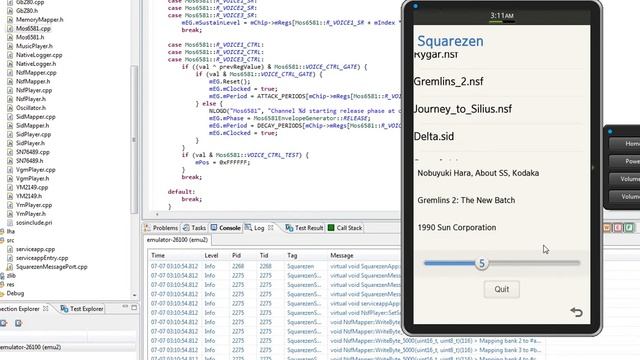Open serviceappEntry.cpp file
The image size is (640, 360).
pos(42,258)
